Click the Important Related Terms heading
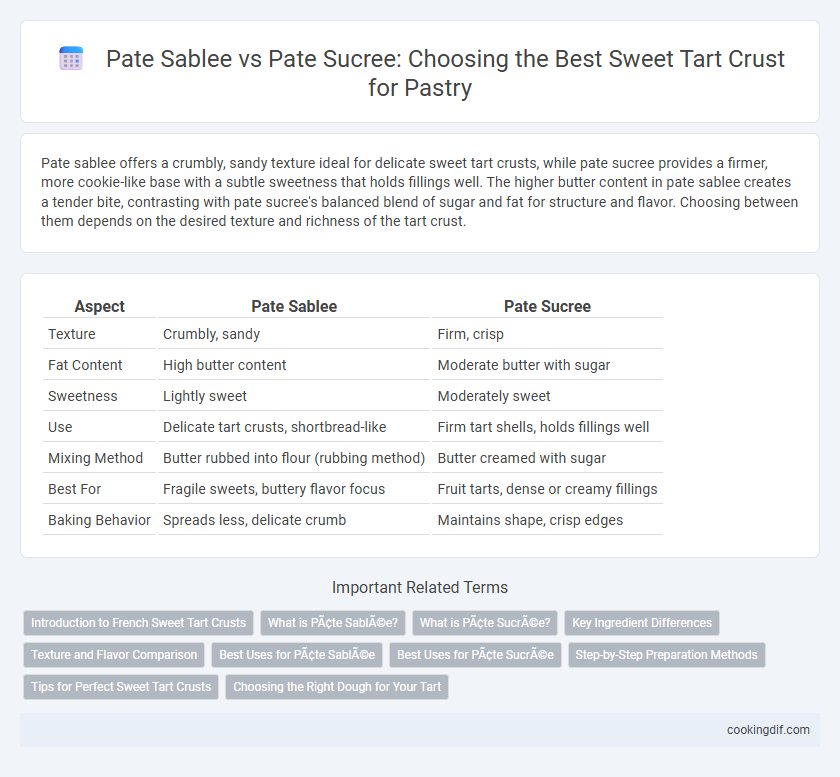The height and width of the screenshot is (777, 840). pos(420,587)
